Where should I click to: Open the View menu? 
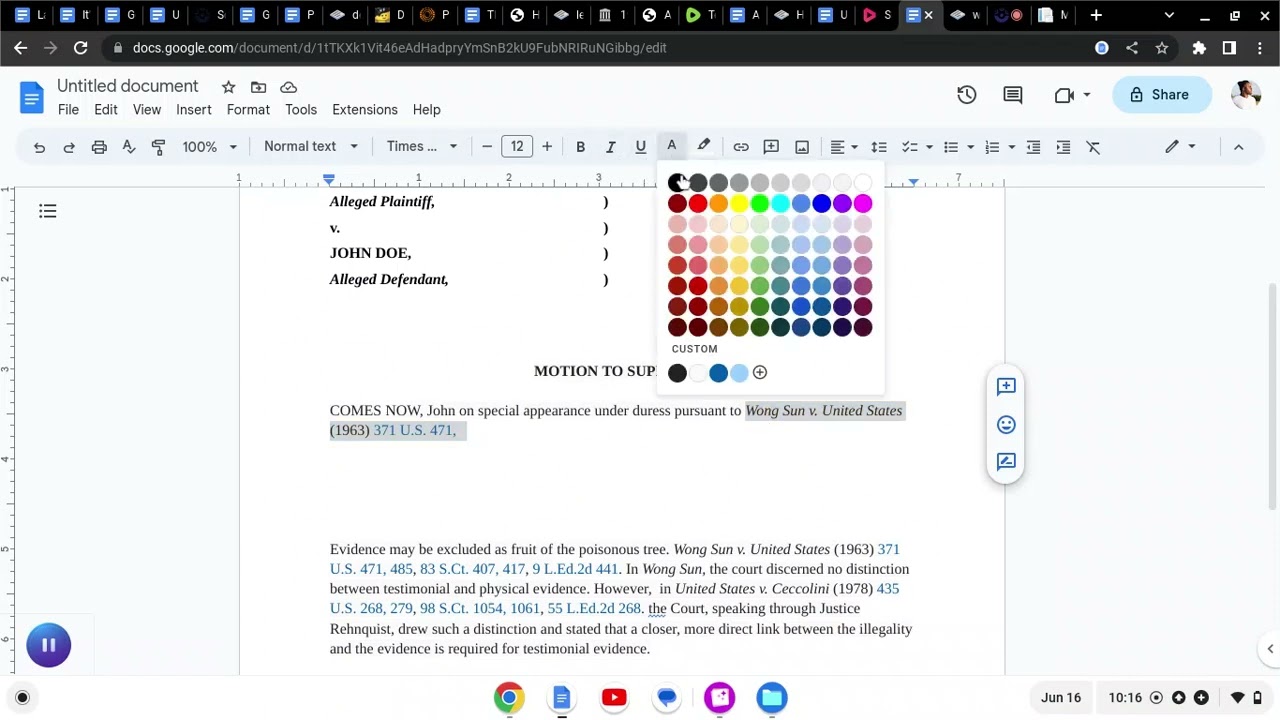(147, 110)
